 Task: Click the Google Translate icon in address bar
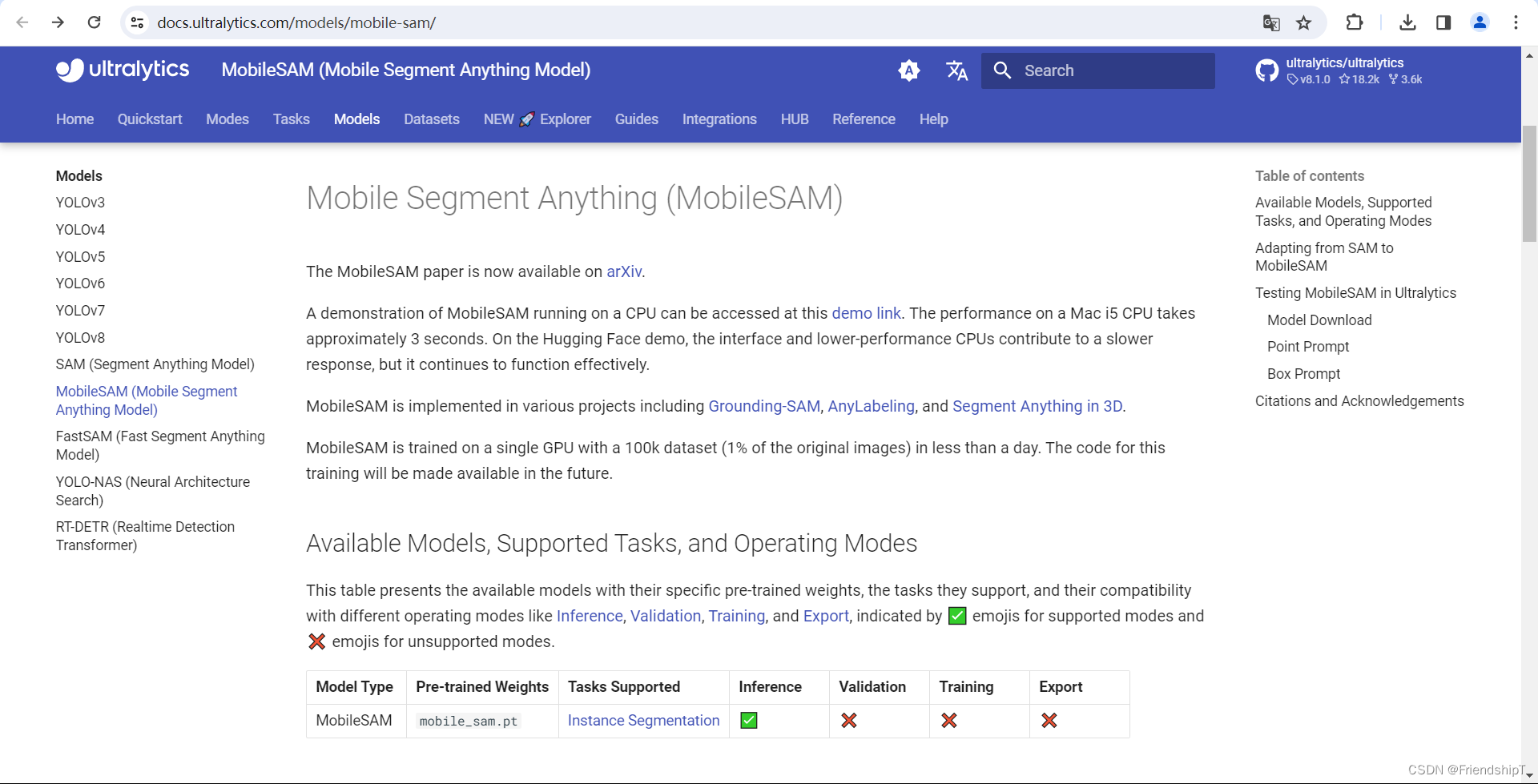tap(1271, 22)
